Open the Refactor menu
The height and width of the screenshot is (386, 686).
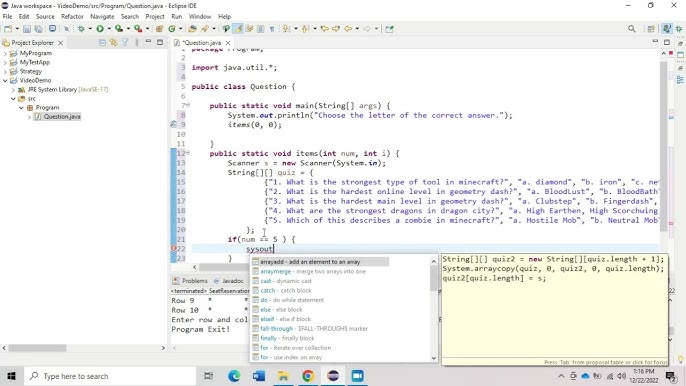click(x=72, y=17)
